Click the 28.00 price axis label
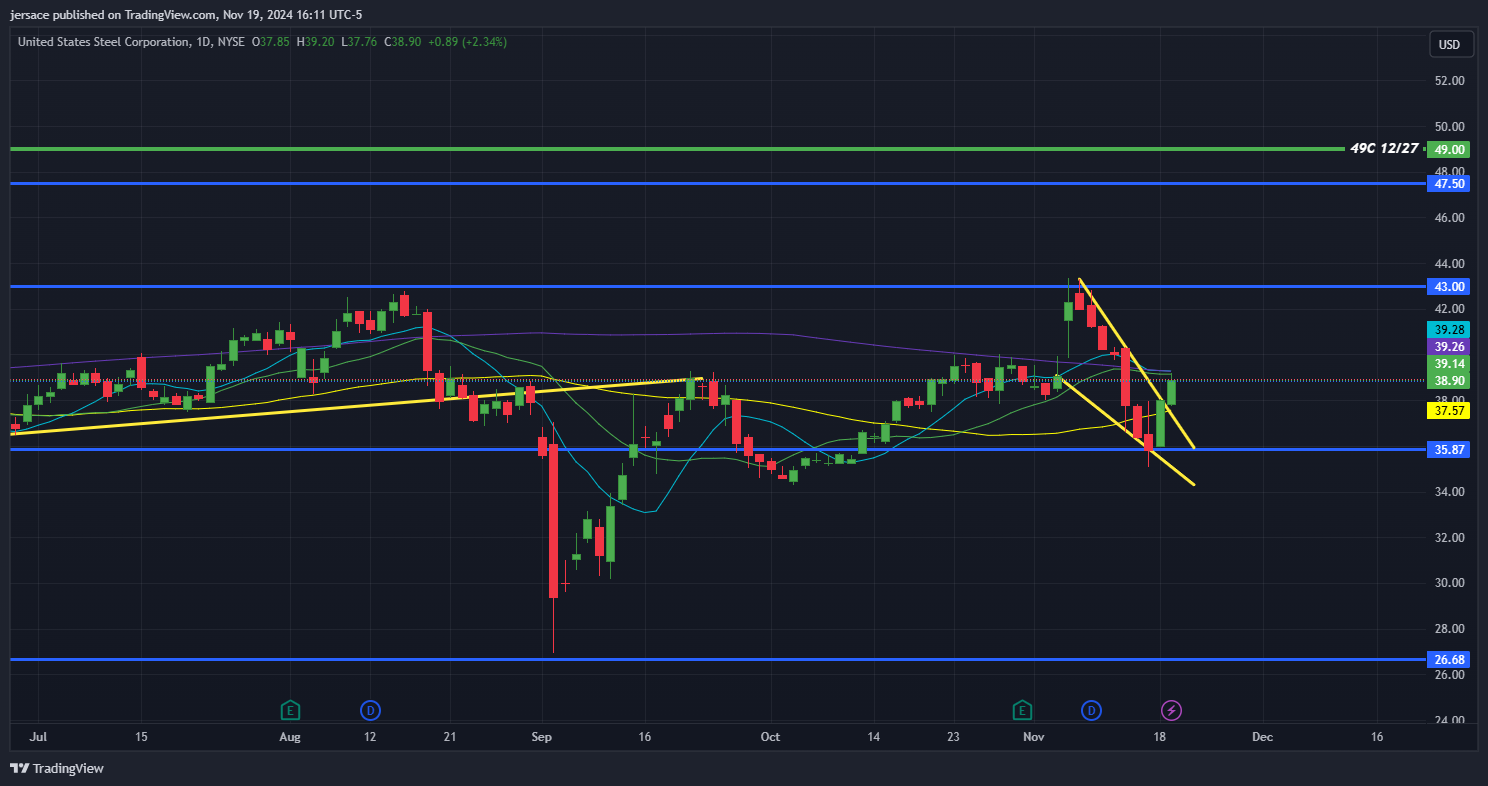 [1450, 629]
